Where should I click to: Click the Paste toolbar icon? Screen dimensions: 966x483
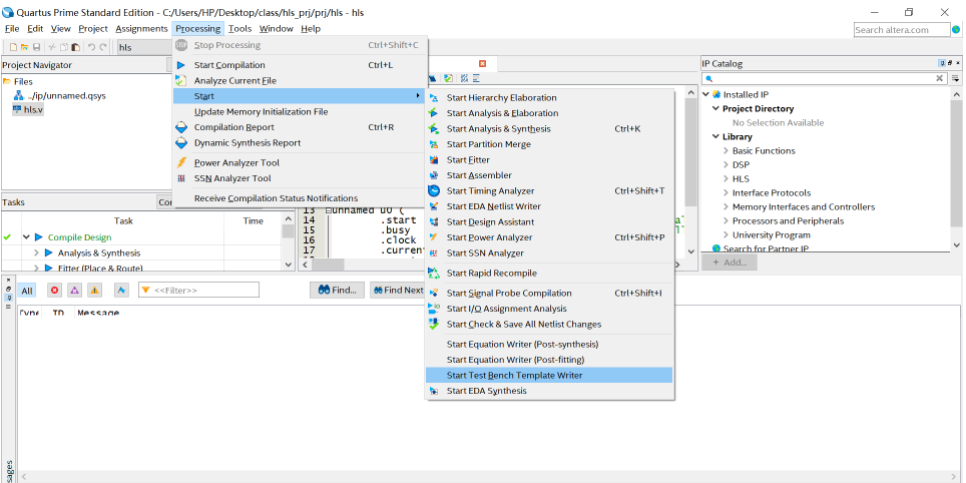[76, 47]
